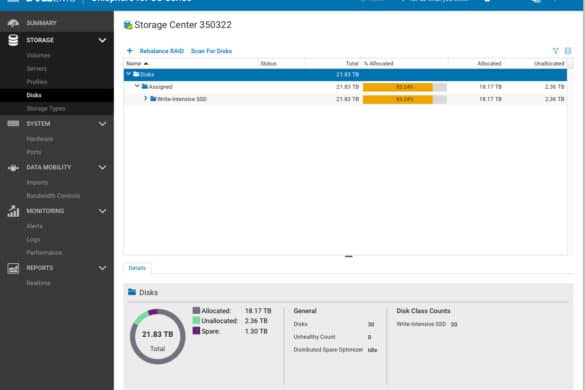Click the Storage Center 350322 title
Image resolution: width=585 pixels, height=390 pixels.
pyautogui.click(x=183, y=25)
